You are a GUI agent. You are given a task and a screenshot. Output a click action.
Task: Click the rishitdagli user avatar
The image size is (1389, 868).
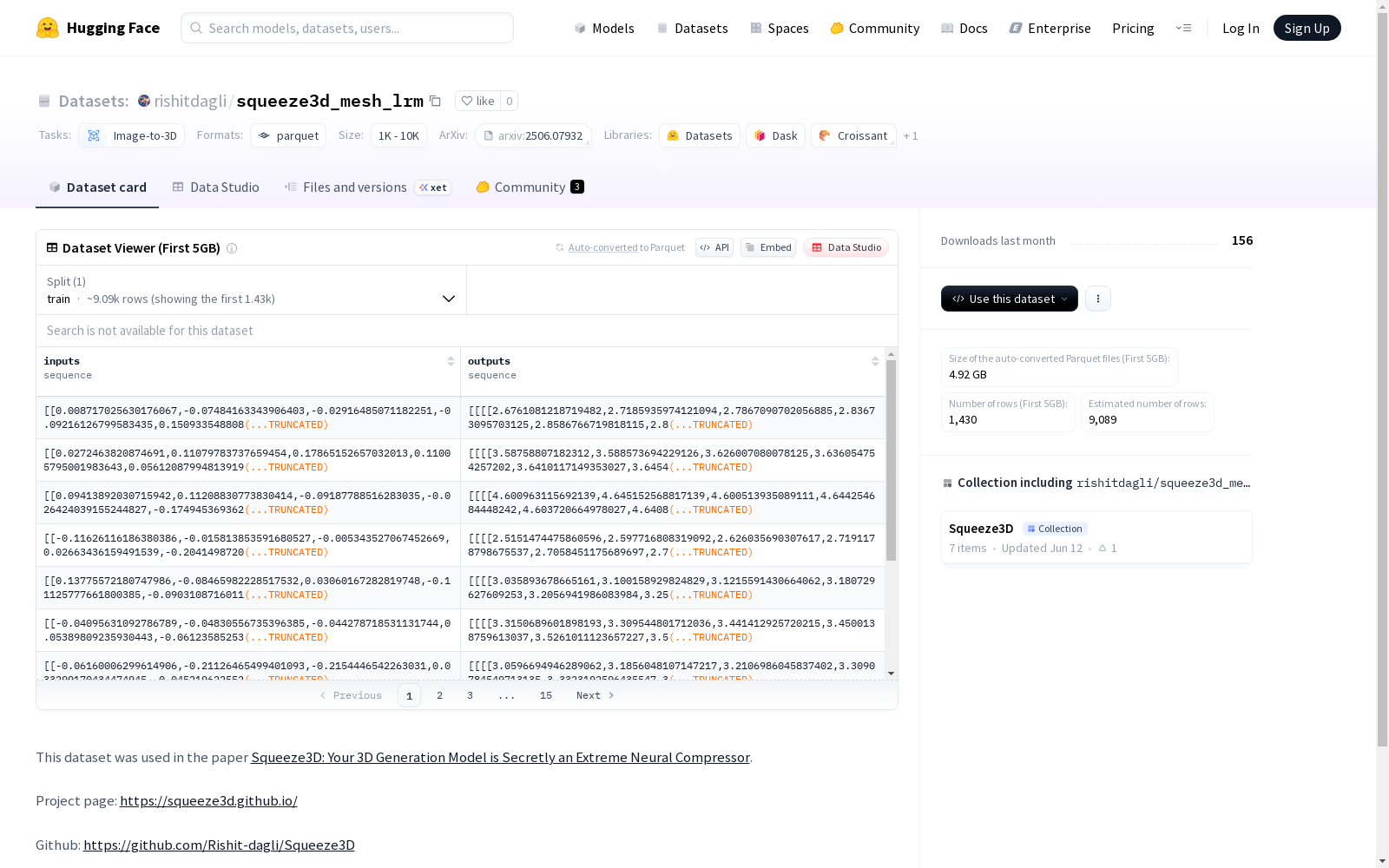point(144,101)
